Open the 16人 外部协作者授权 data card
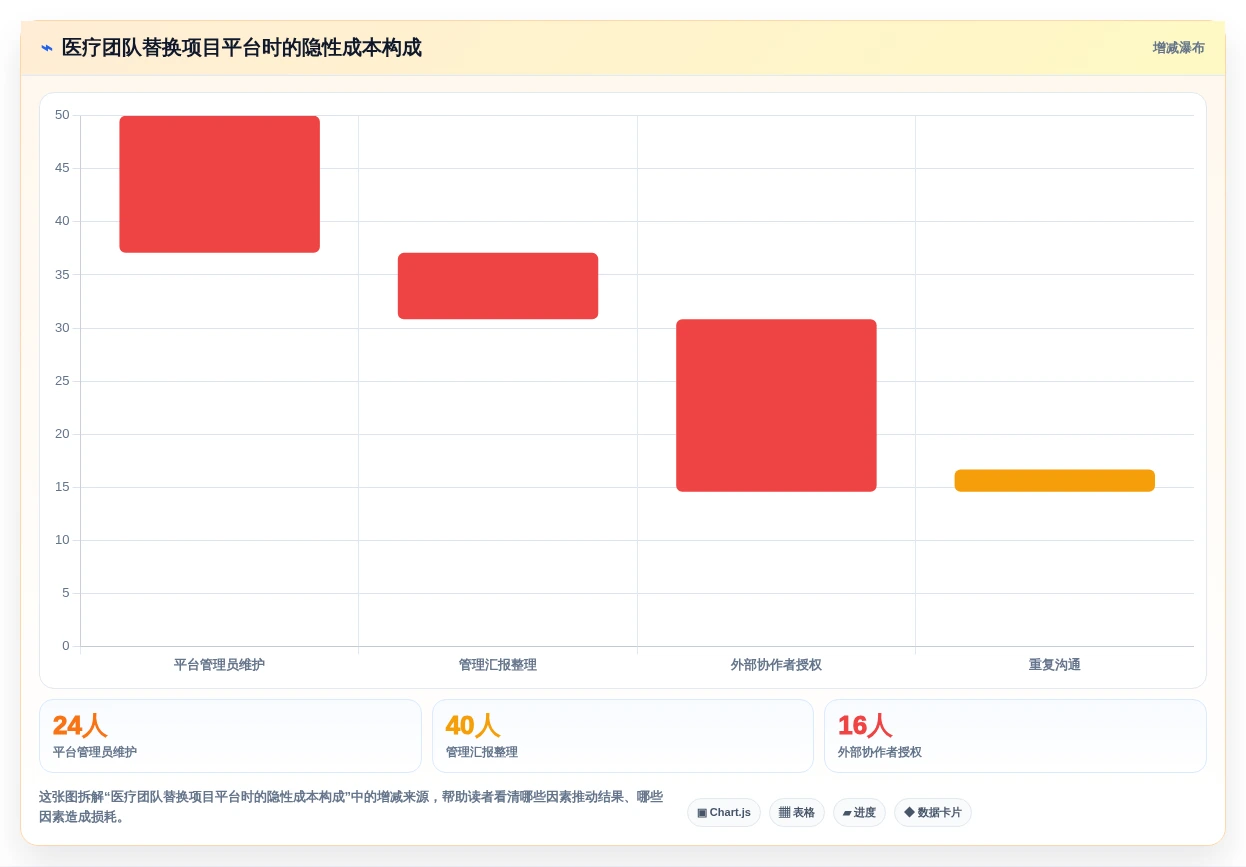 click(1015, 736)
